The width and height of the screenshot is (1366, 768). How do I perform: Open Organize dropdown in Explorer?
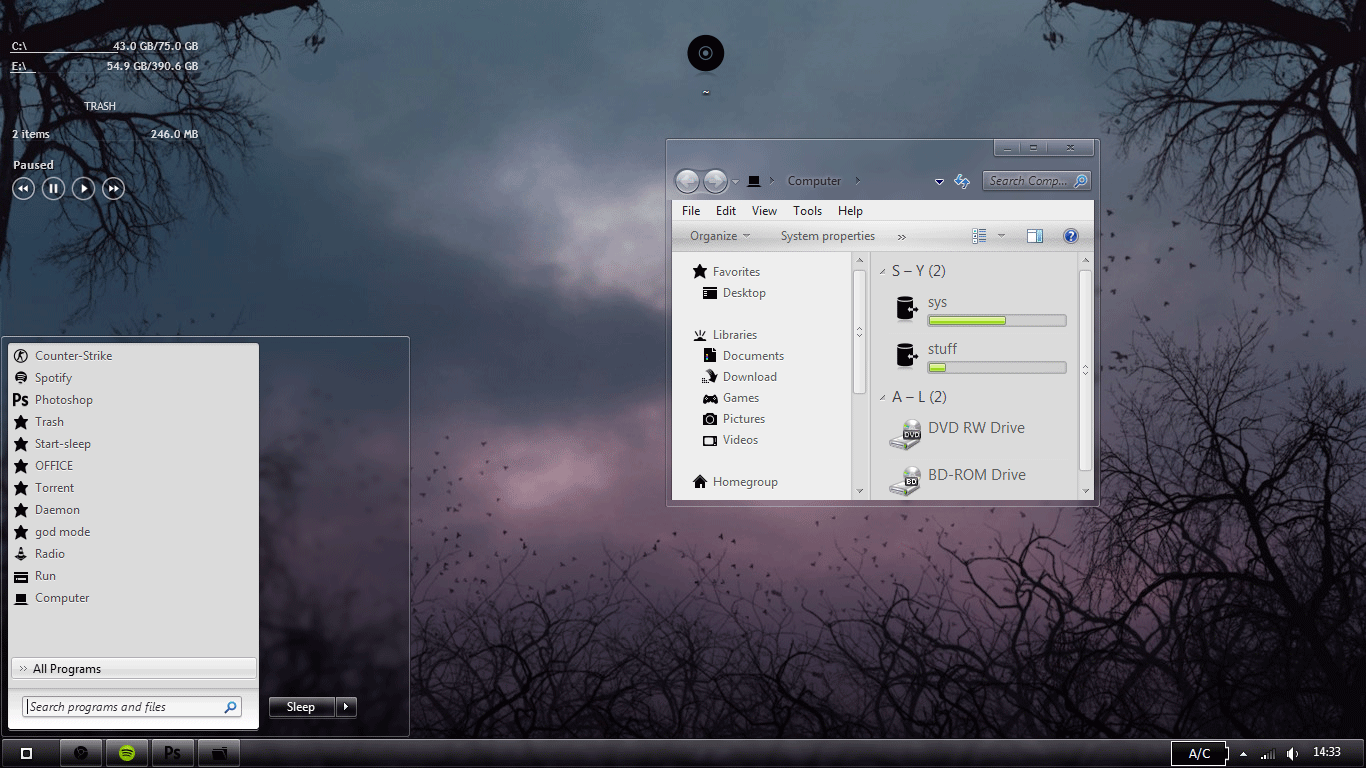[720, 236]
